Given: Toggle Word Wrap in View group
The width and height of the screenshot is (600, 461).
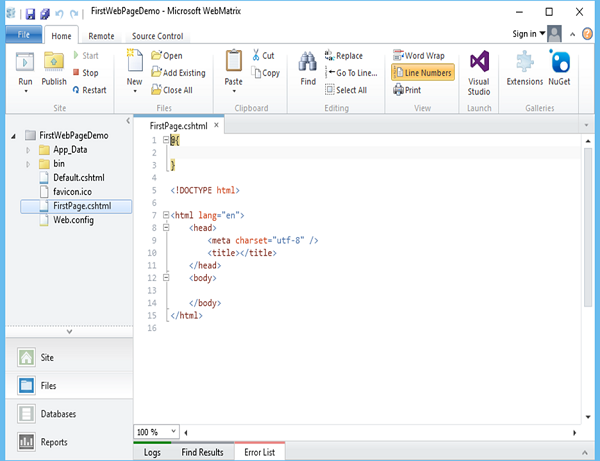Looking at the screenshot, I should click(x=419, y=56).
